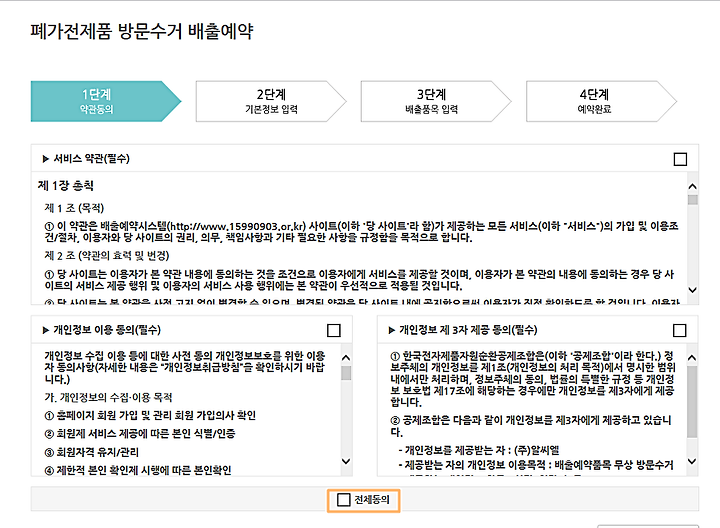Click the 개인정보를 제공받는 자 : (주)알씨엘 line
Viewport: 720px width, 528px height.
(x=479, y=450)
